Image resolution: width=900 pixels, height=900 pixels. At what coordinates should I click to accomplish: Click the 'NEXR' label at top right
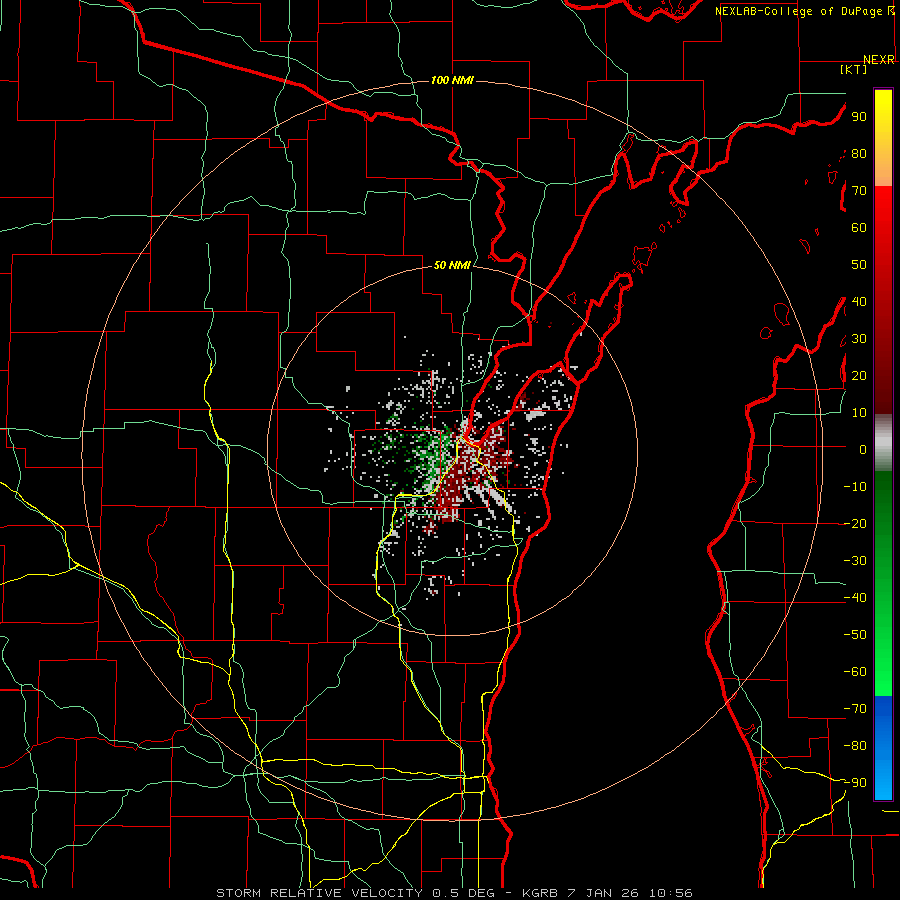point(879,60)
